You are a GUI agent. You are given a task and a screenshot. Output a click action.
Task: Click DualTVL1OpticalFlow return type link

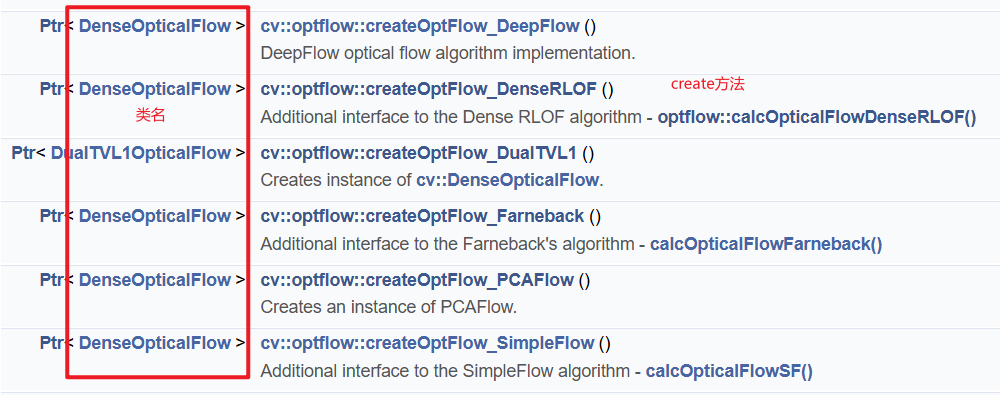(140, 153)
